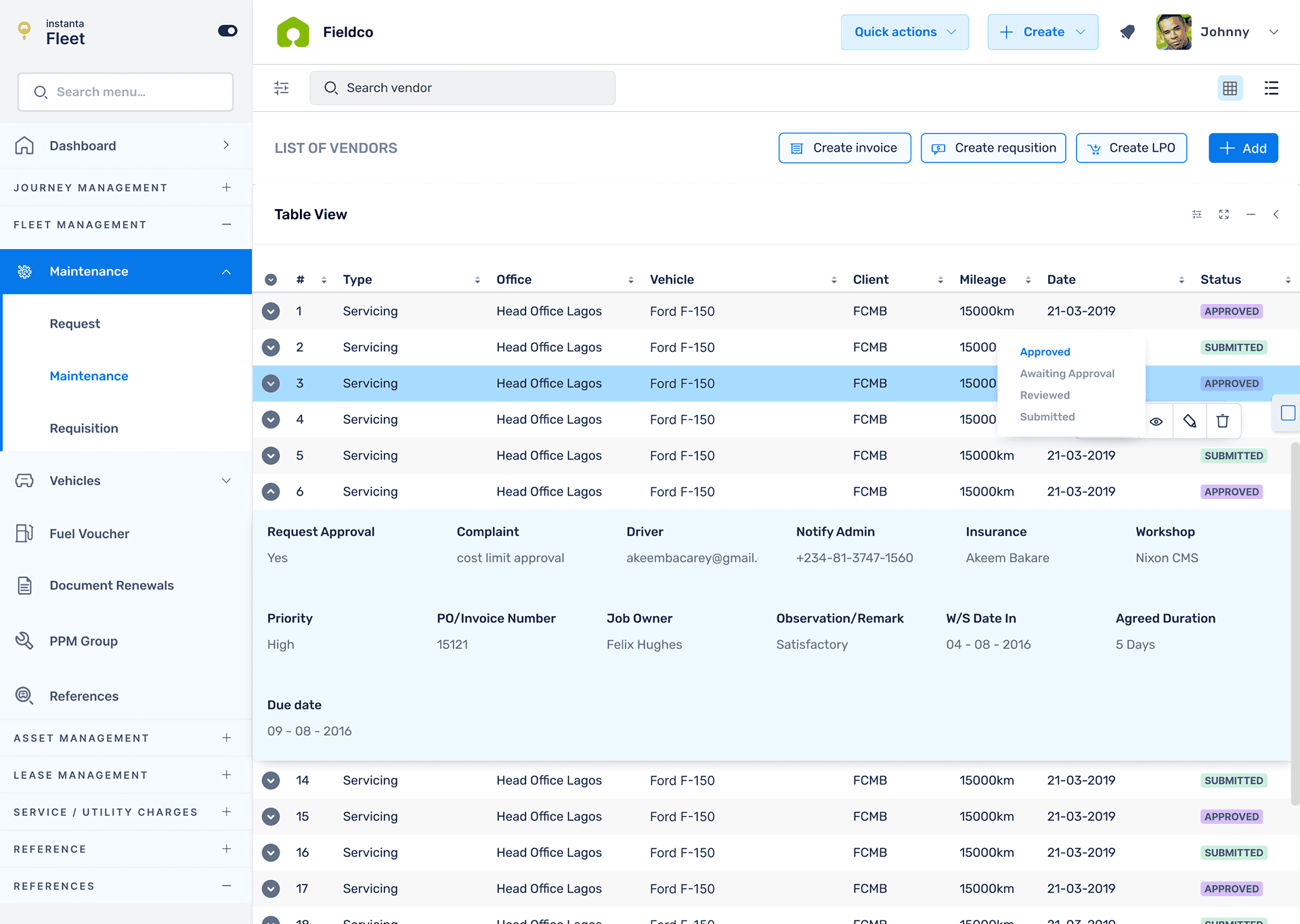Click the vertical scrollbar of the table
This screenshot has height=924, width=1300.
(1295, 623)
